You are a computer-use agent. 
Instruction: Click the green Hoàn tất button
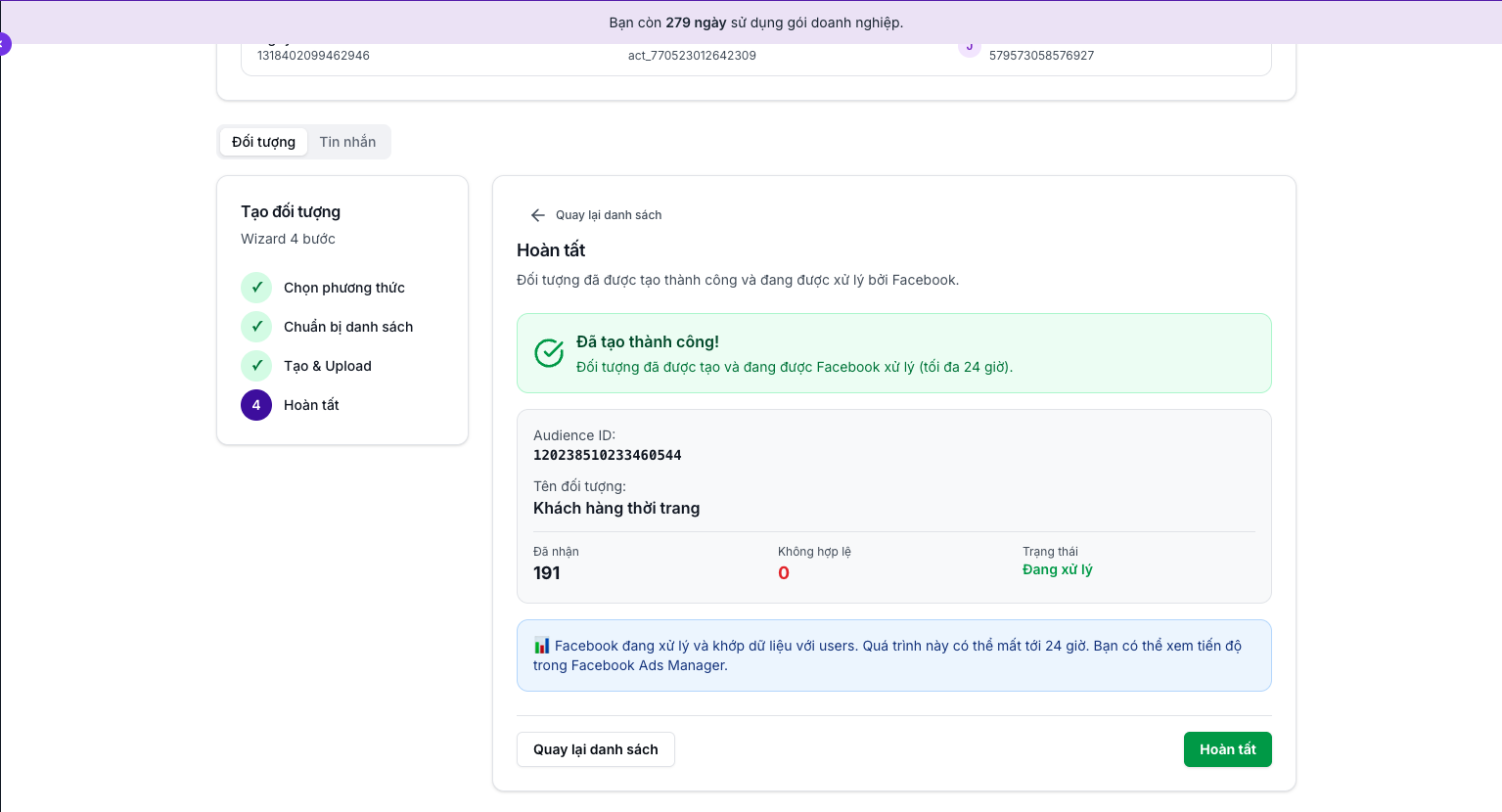(x=1228, y=749)
